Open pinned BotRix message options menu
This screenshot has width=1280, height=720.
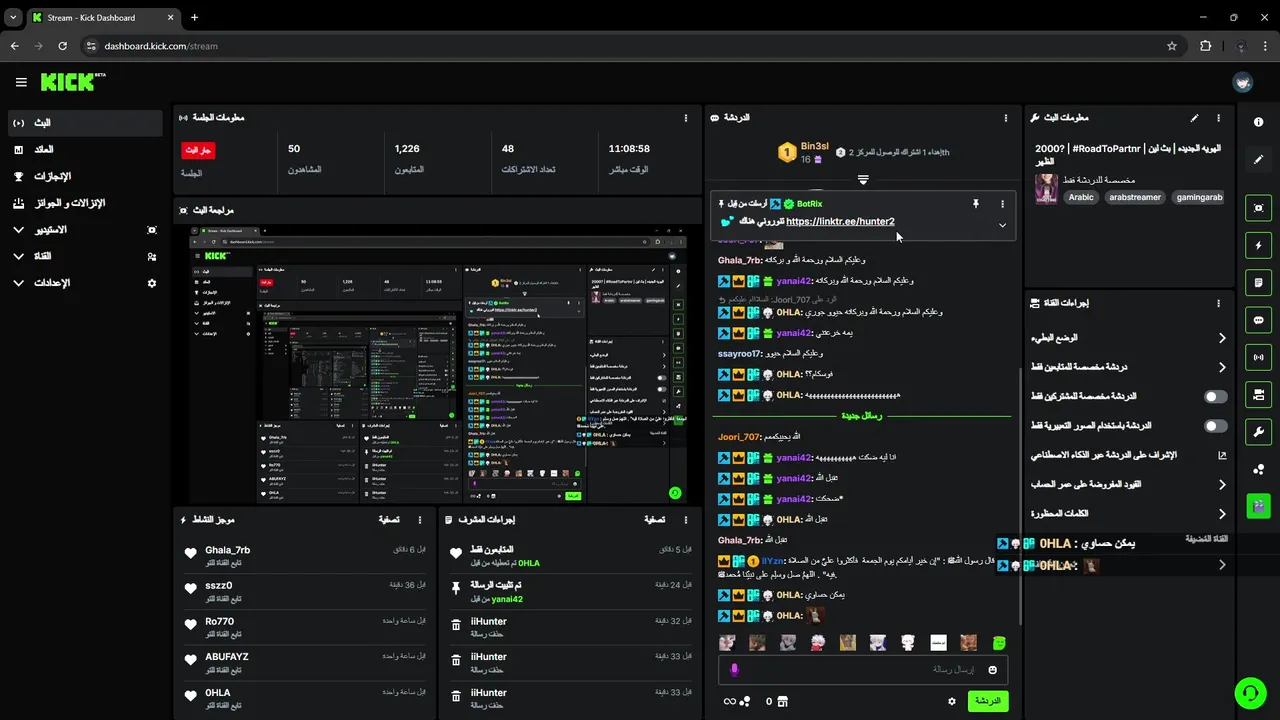pos(1002,204)
